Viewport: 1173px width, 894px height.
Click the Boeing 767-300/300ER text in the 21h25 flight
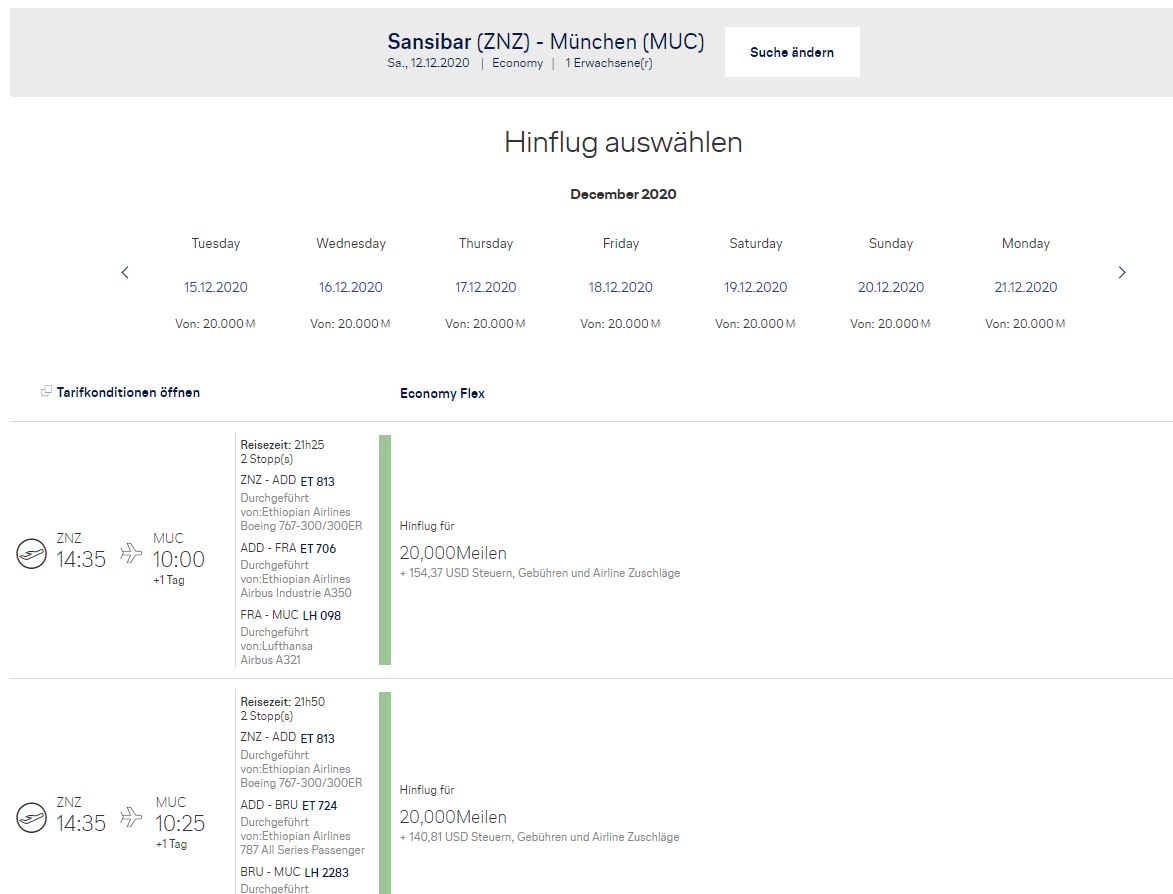[301, 526]
